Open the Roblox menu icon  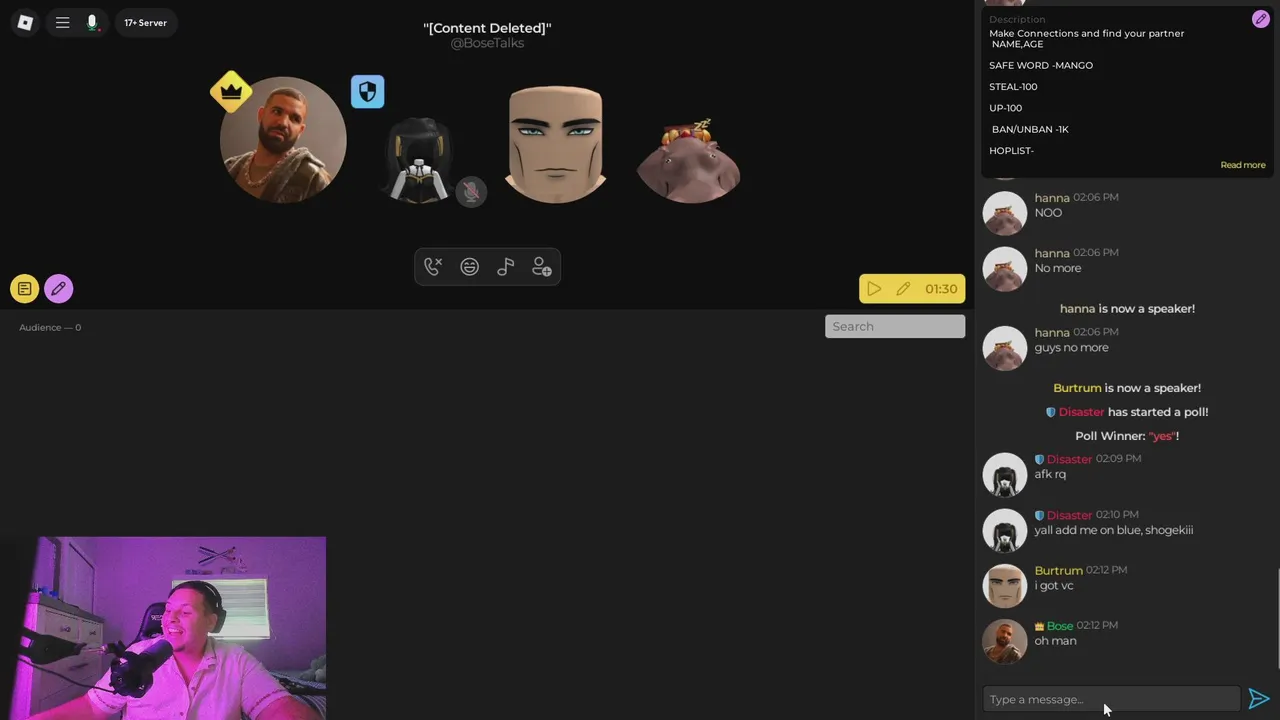point(25,22)
